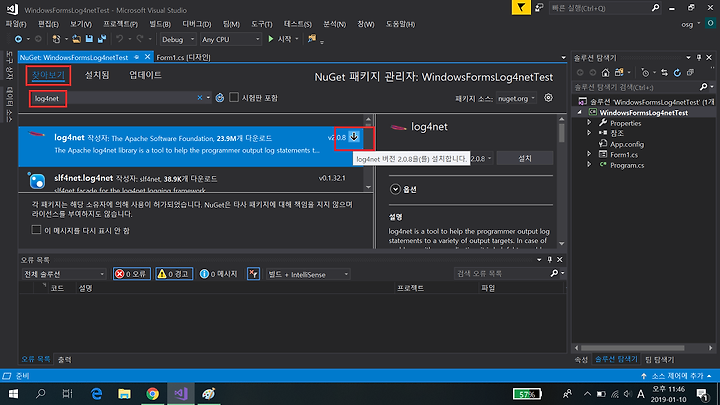The width and height of the screenshot is (720, 405).
Task: Open NuGet settings gear icon
Action: click(548, 98)
